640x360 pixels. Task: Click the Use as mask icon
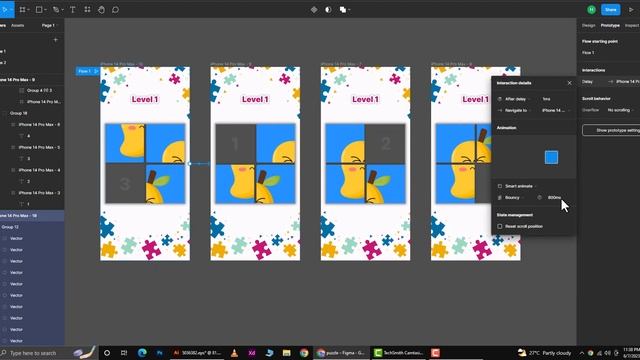[x=328, y=10]
